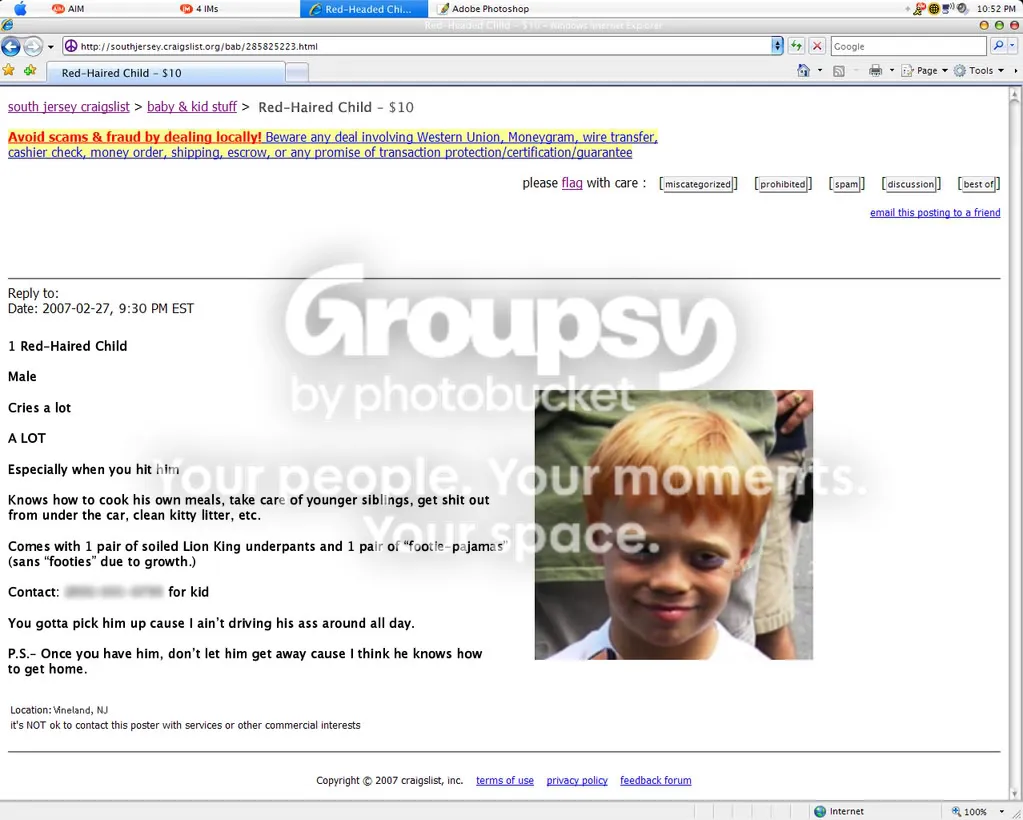Flag post as best of
Image resolution: width=1023 pixels, height=820 pixels.
pyautogui.click(x=979, y=184)
